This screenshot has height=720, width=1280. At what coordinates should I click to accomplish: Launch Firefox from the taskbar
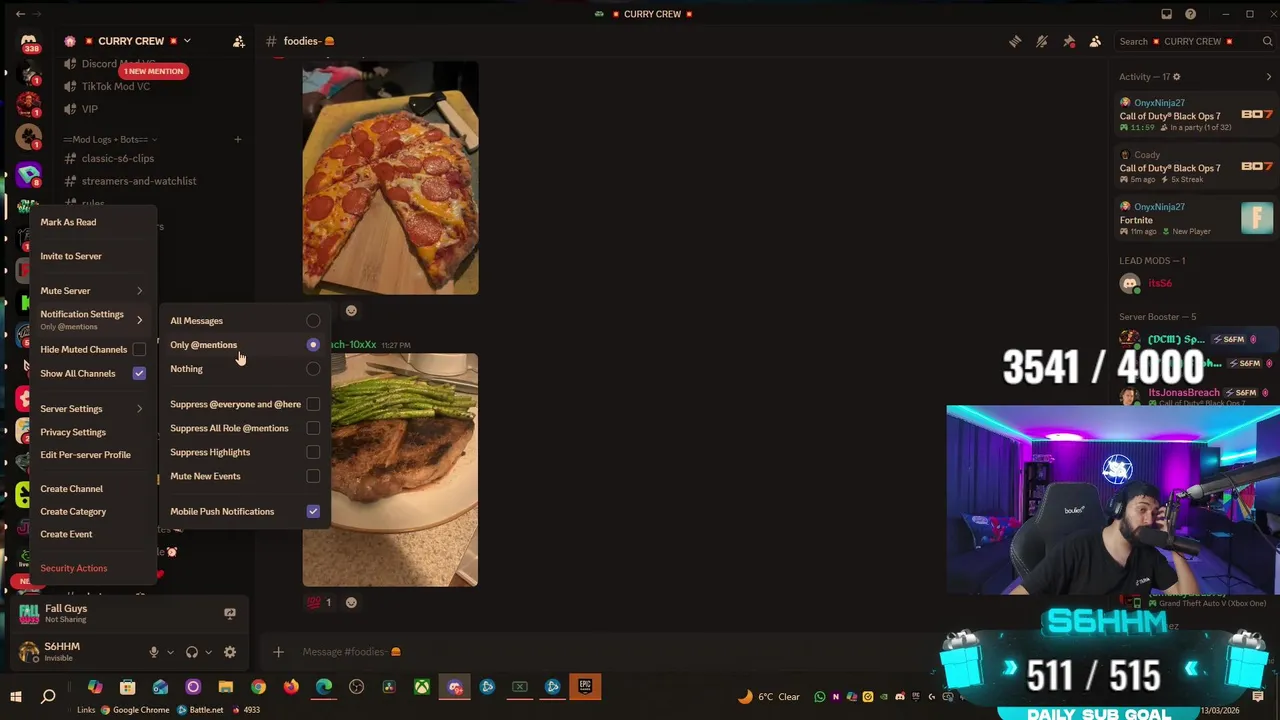pyautogui.click(x=291, y=687)
